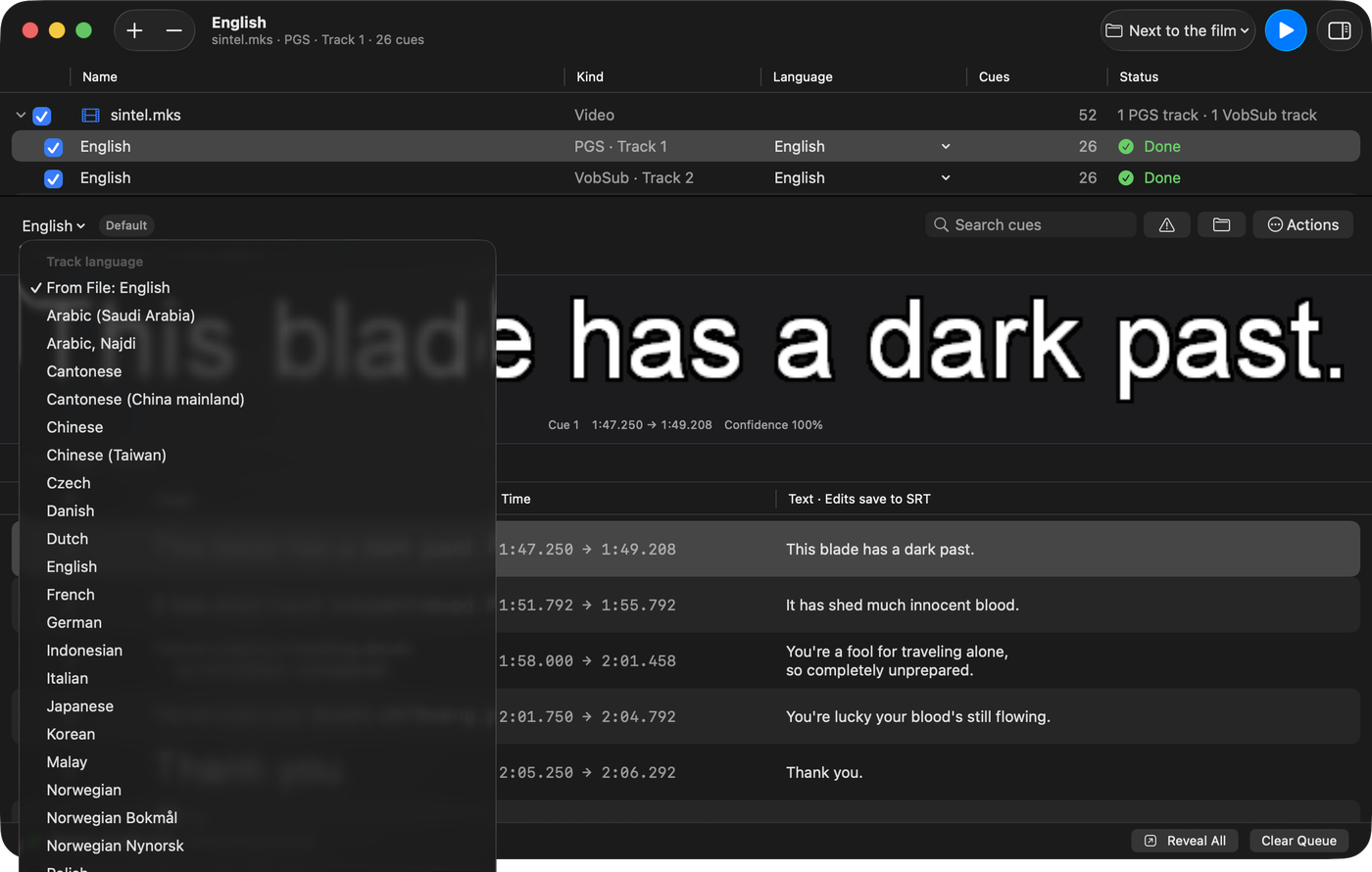Sort by the Name column header

click(100, 77)
